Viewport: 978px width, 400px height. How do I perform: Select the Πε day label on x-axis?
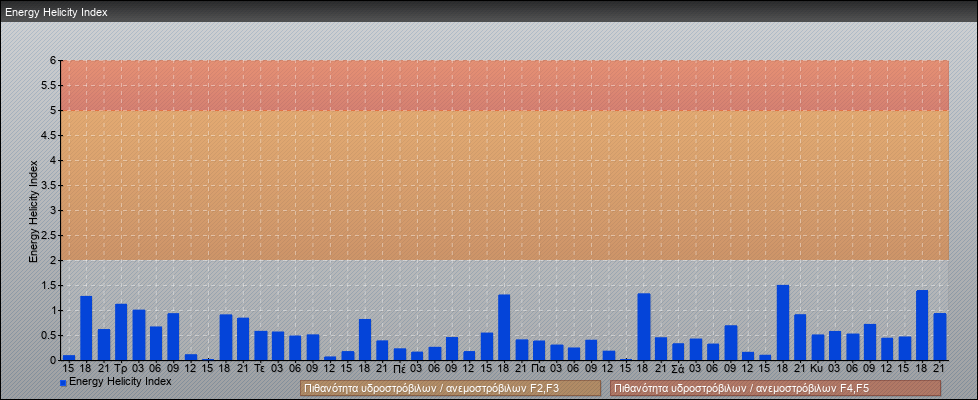click(x=399, y=369)
